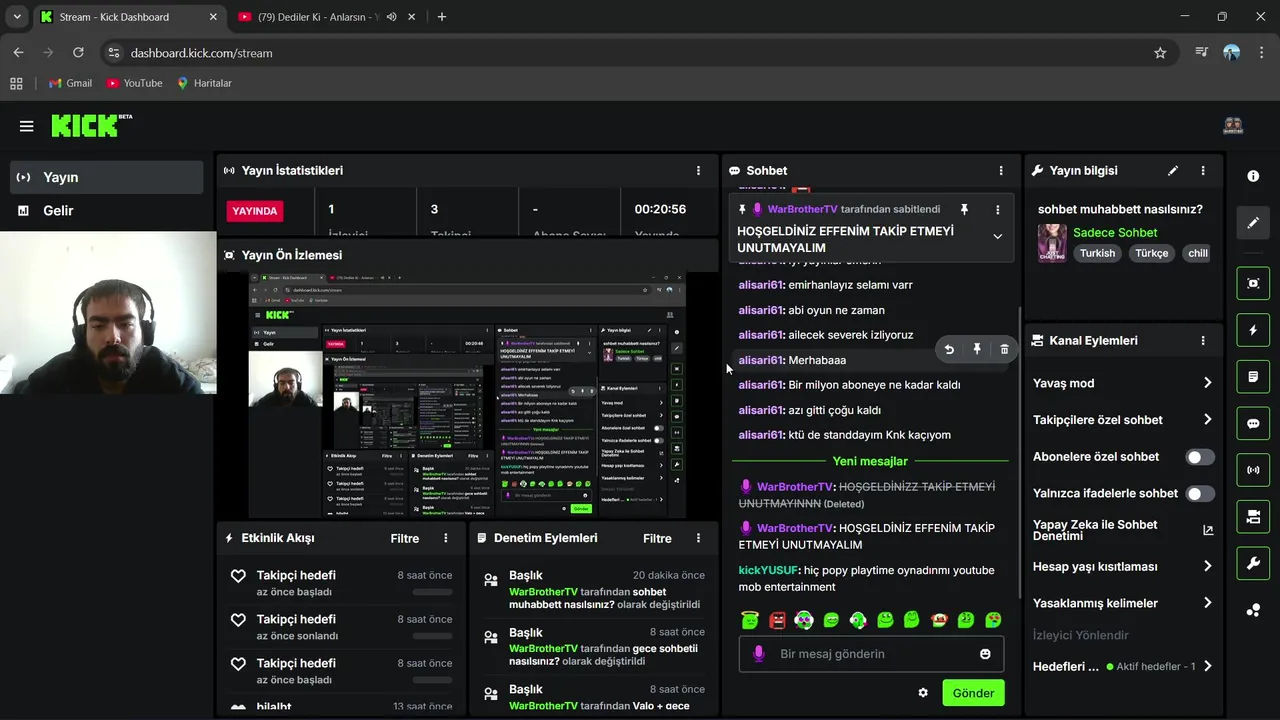The width and height of the screenshot is (1280, 720).
Task: Click the KICK beta logo
Action: [x=91, y=125]
